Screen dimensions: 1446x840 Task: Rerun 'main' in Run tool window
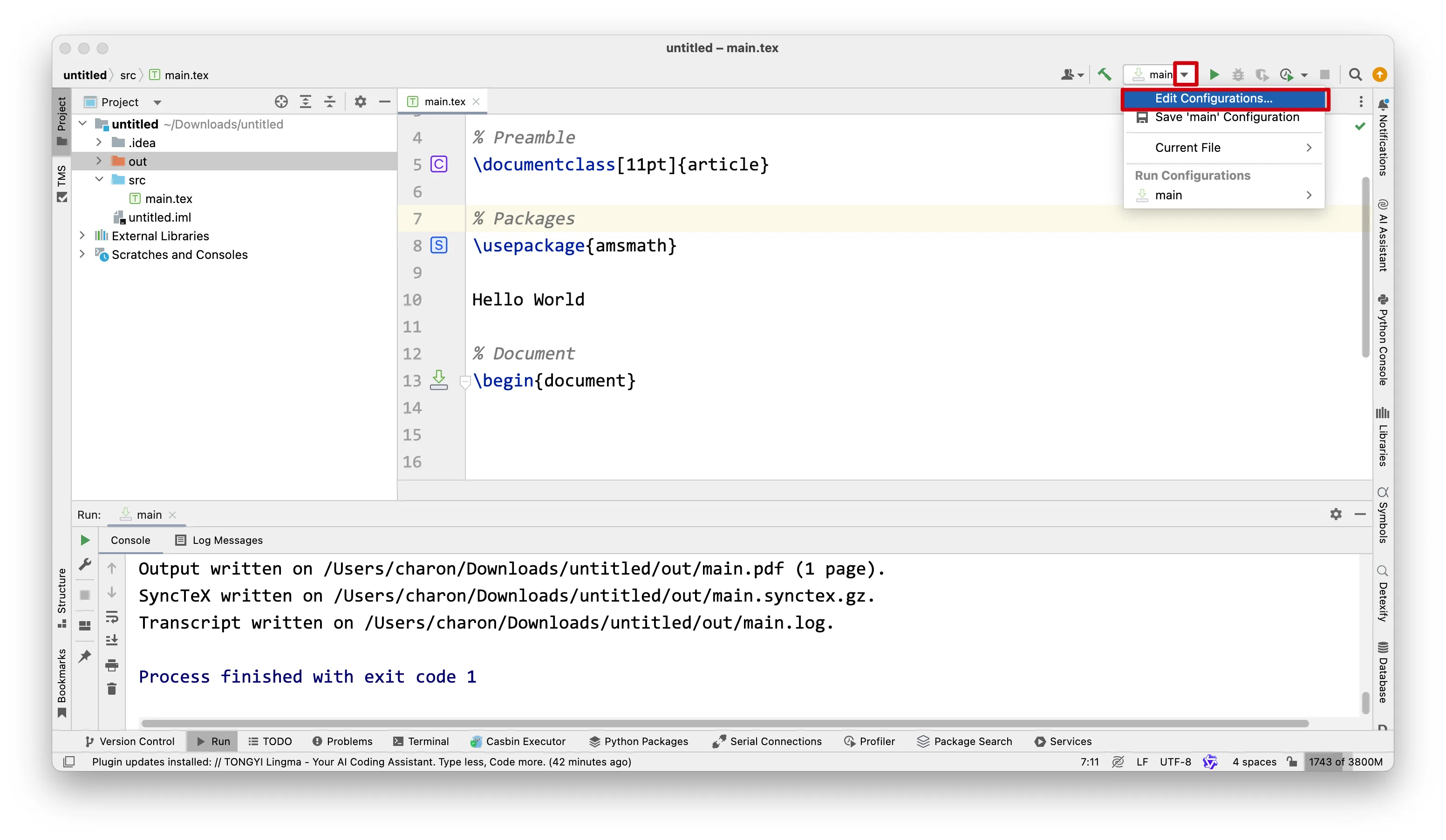coord(84,540)
